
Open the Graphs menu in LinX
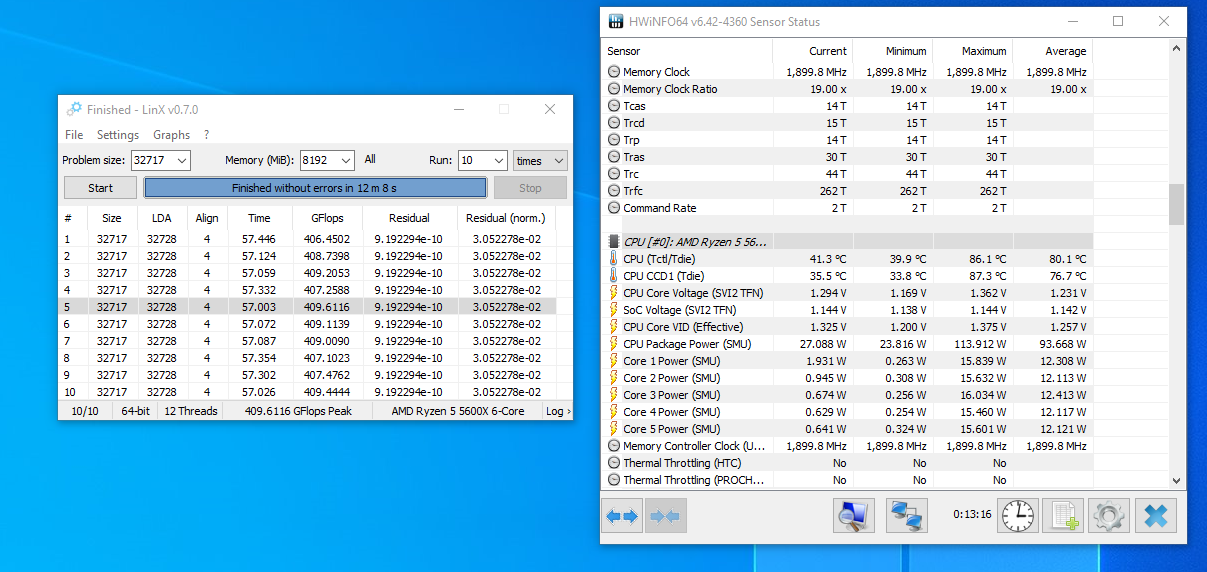pyautogui.click(x=171, y=135)
